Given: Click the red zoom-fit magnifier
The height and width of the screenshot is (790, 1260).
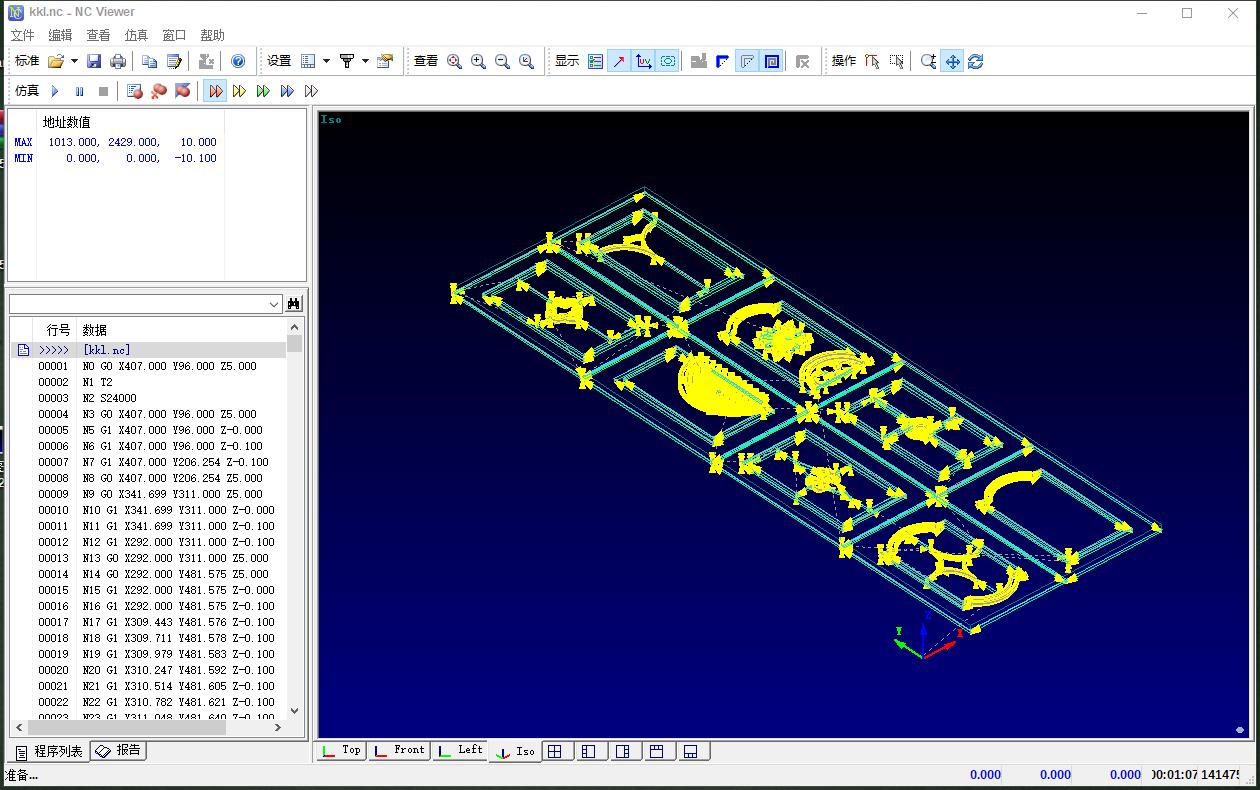Looking at the screenshot, I should click(454, 61).
